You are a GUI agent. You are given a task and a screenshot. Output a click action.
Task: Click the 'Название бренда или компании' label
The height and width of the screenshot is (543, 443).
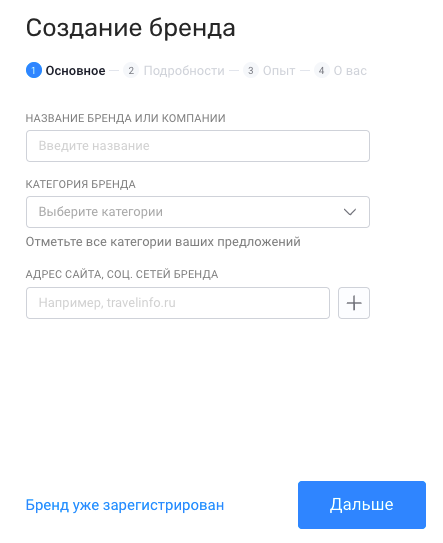[125, 118]
